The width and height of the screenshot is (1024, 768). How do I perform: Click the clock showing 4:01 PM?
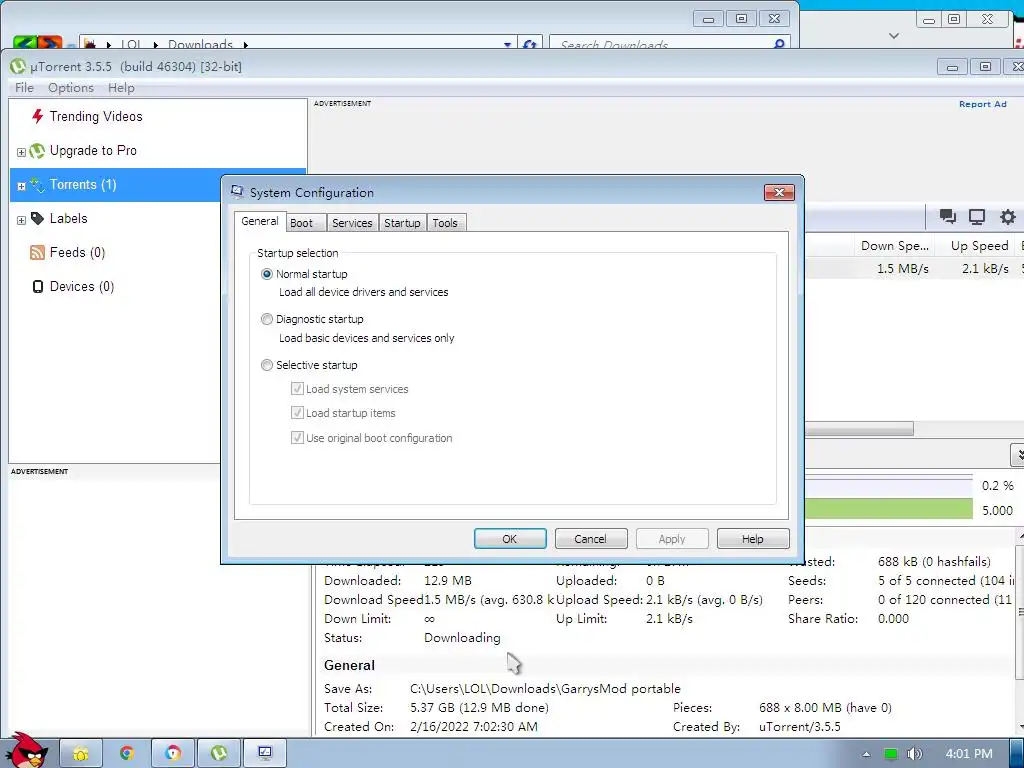point(968,754)
